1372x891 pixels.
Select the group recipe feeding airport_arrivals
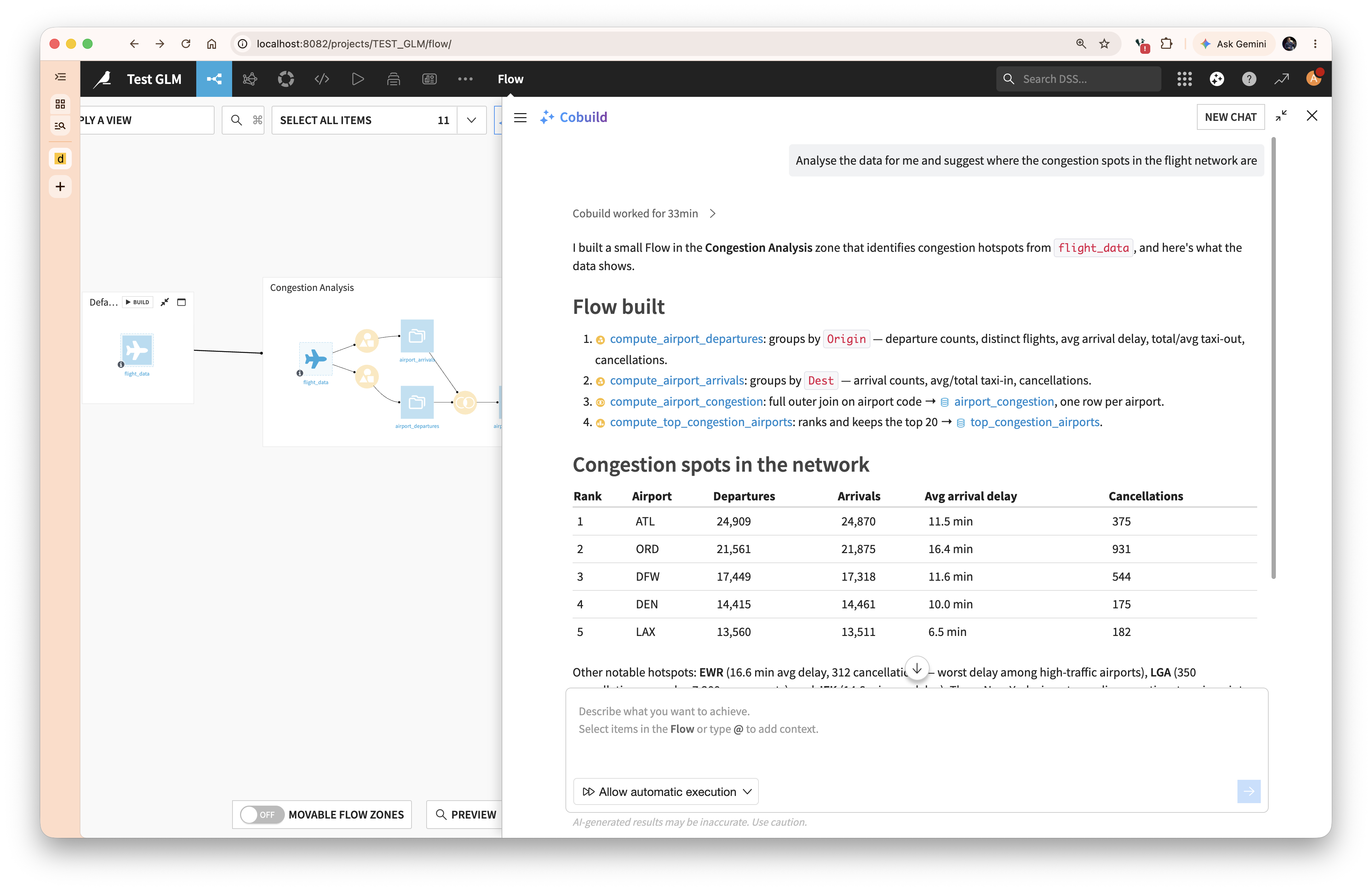tap(367, 341)
